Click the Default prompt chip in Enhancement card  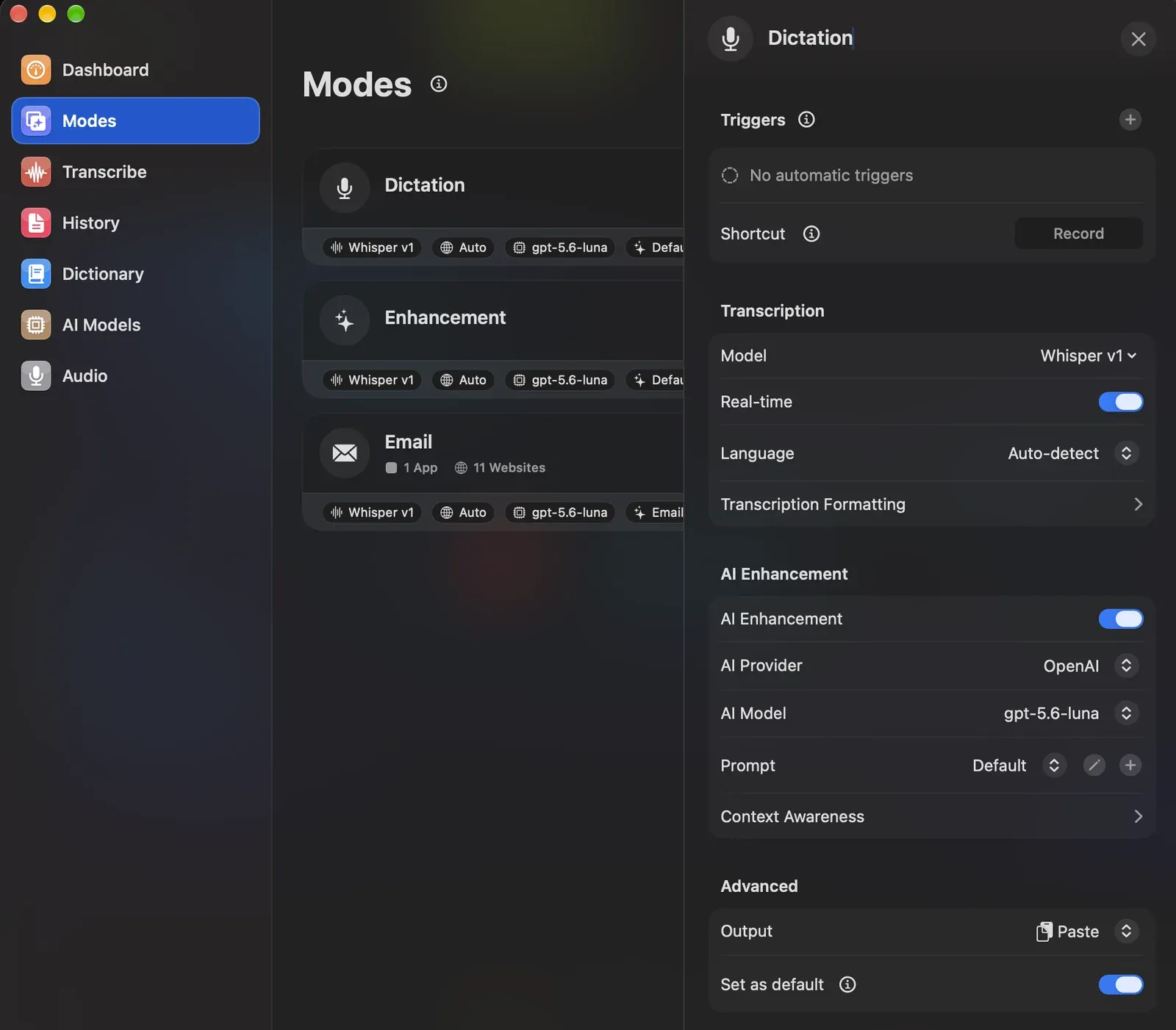(x=655, y=380)
